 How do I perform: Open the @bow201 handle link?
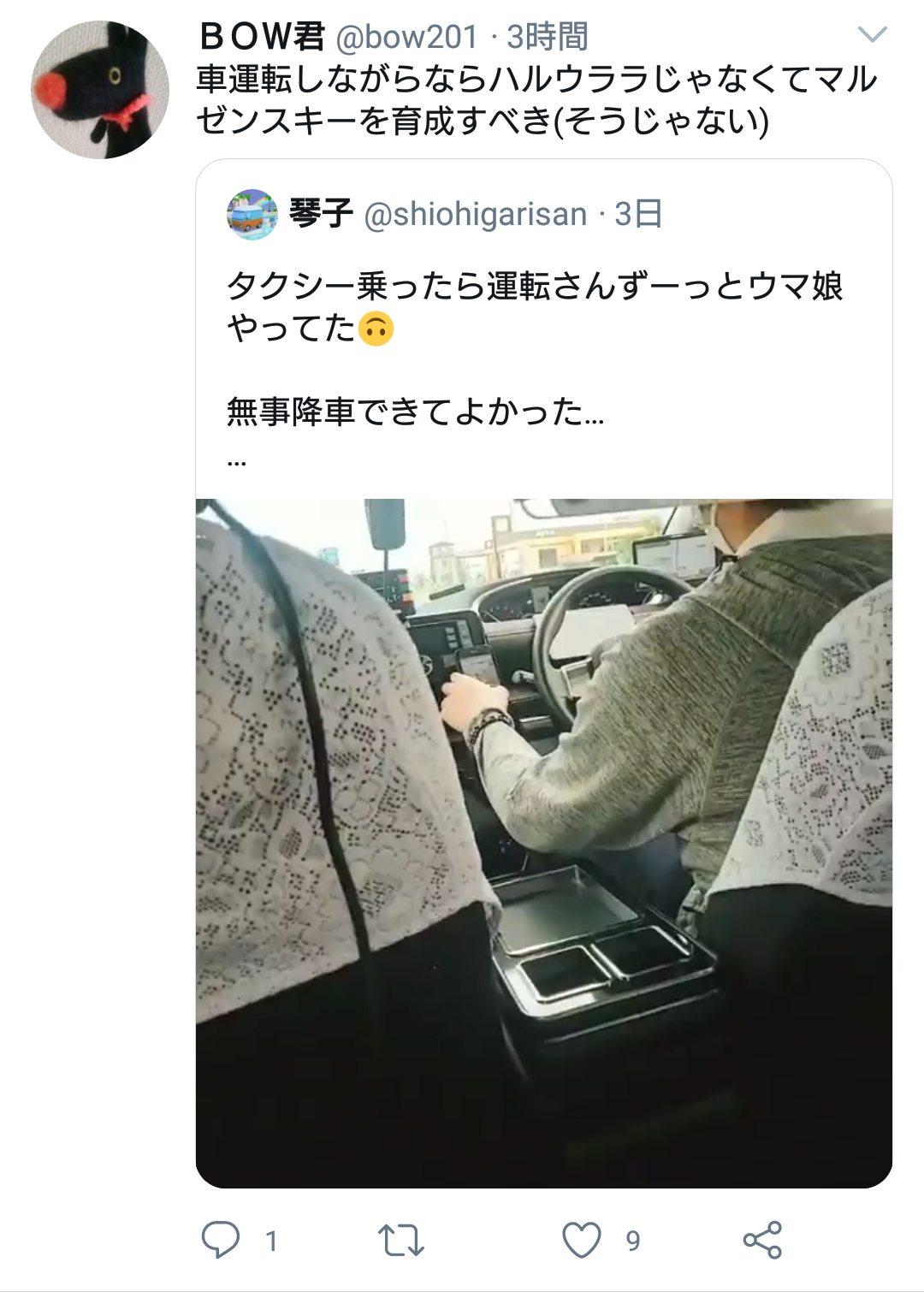pos(407,37)
